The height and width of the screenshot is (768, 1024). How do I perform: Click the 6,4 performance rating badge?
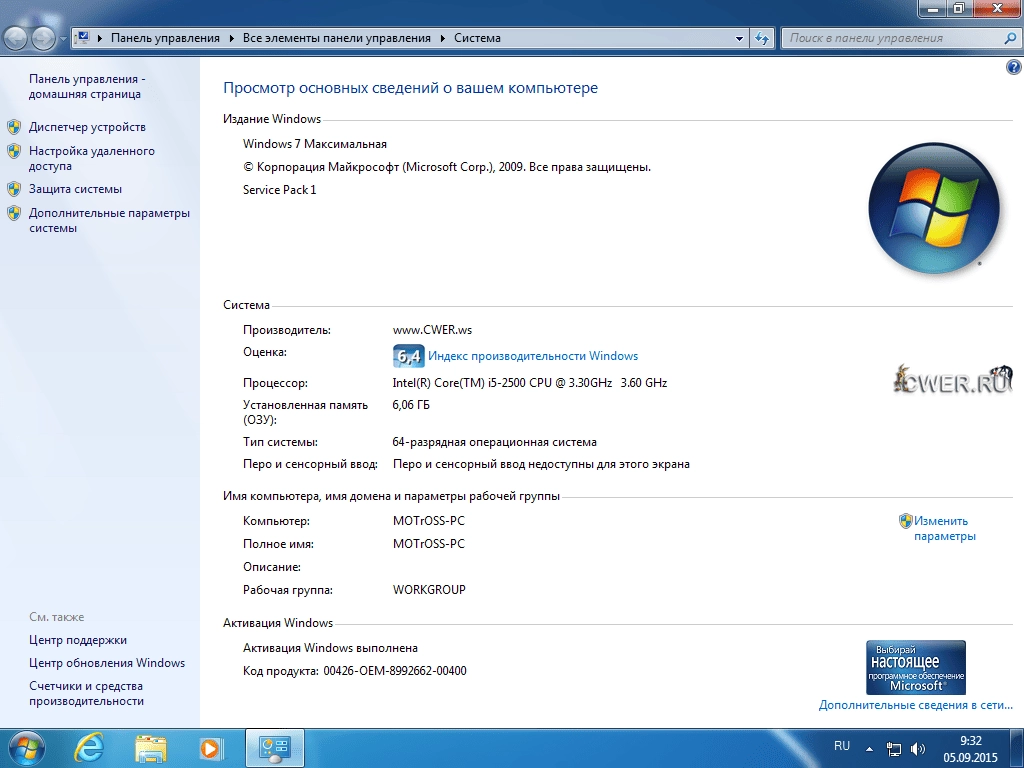pyautogui.click(x=408, y=356)
